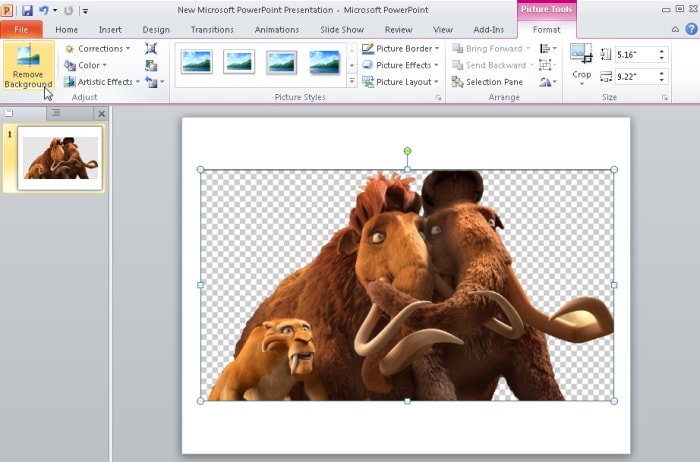The height and width of the screenshot is (462, 700).
Task: Click the Rotate objects icon
Action: coord(548,82)
